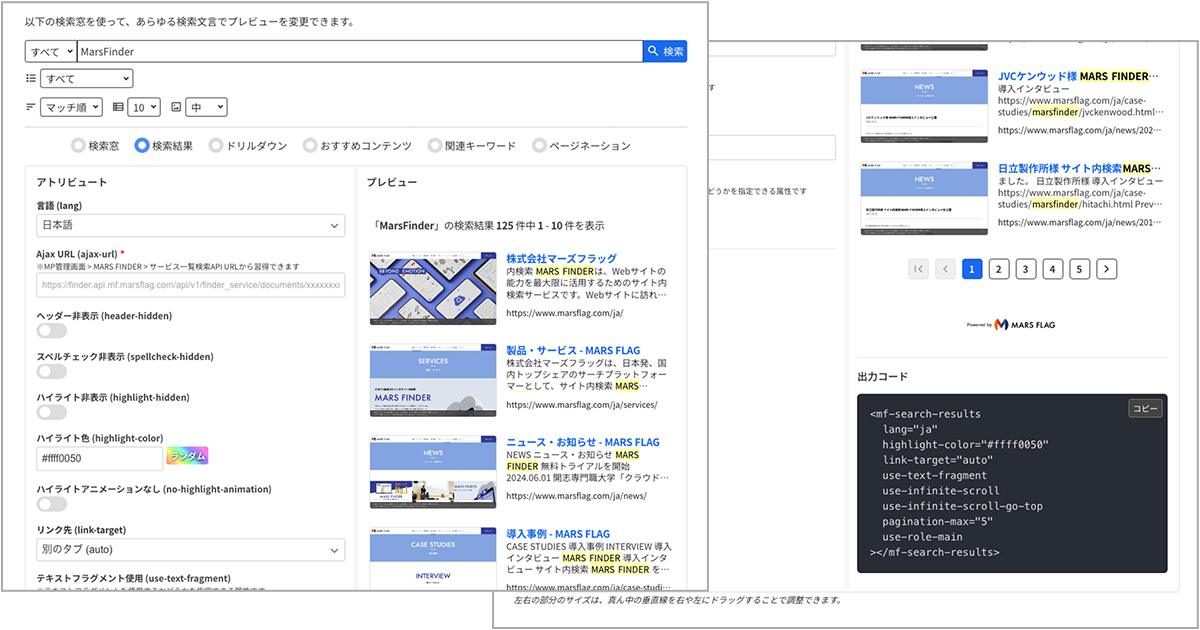Image resolution: width=1200 pixels, height=630 pixels.
Task: Select the おすすめコンテンツ radio option
Action: [310, 146]
